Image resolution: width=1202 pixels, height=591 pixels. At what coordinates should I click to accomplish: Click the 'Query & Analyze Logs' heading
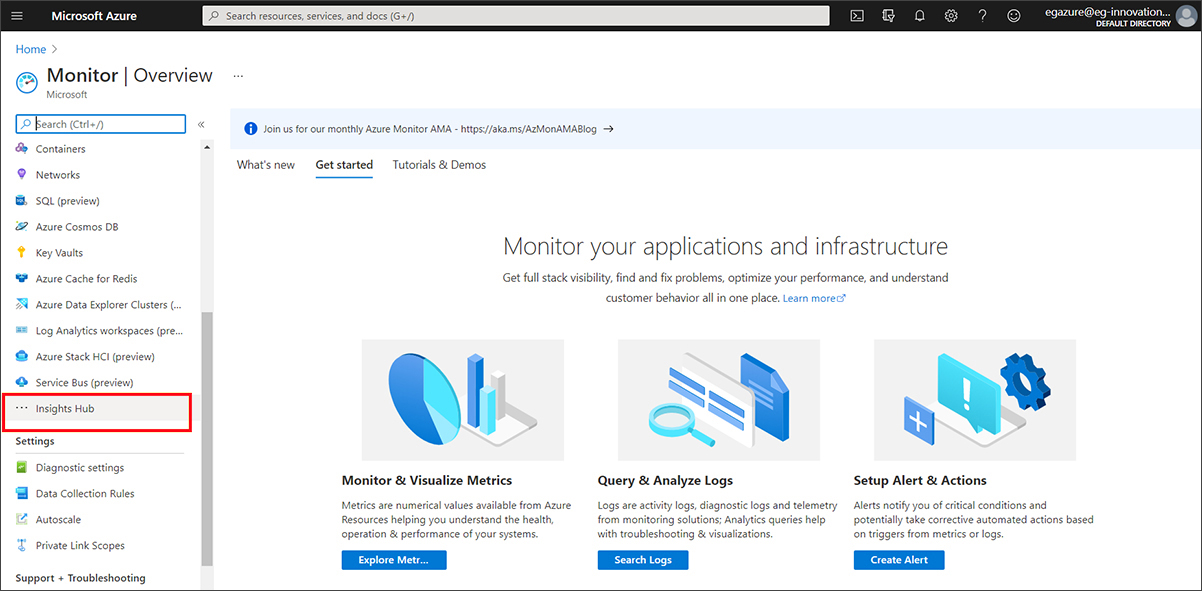pyautogui.click(x=665, y=481)
